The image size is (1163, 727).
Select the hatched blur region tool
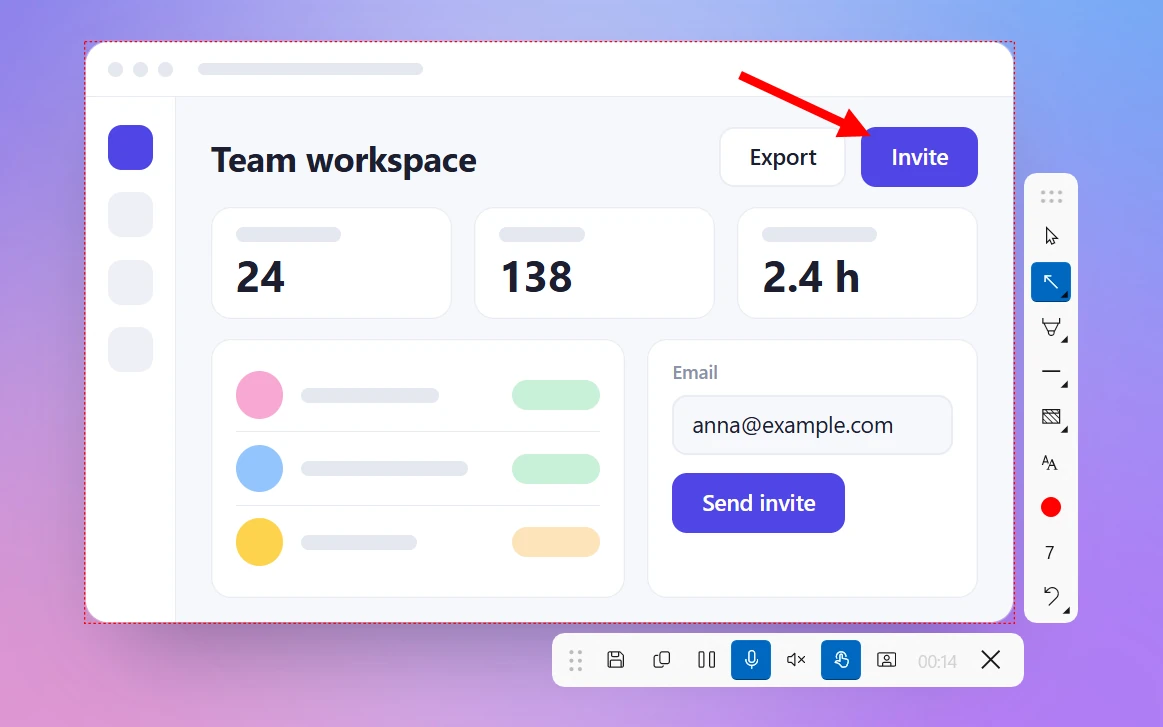coord(1051,417)
